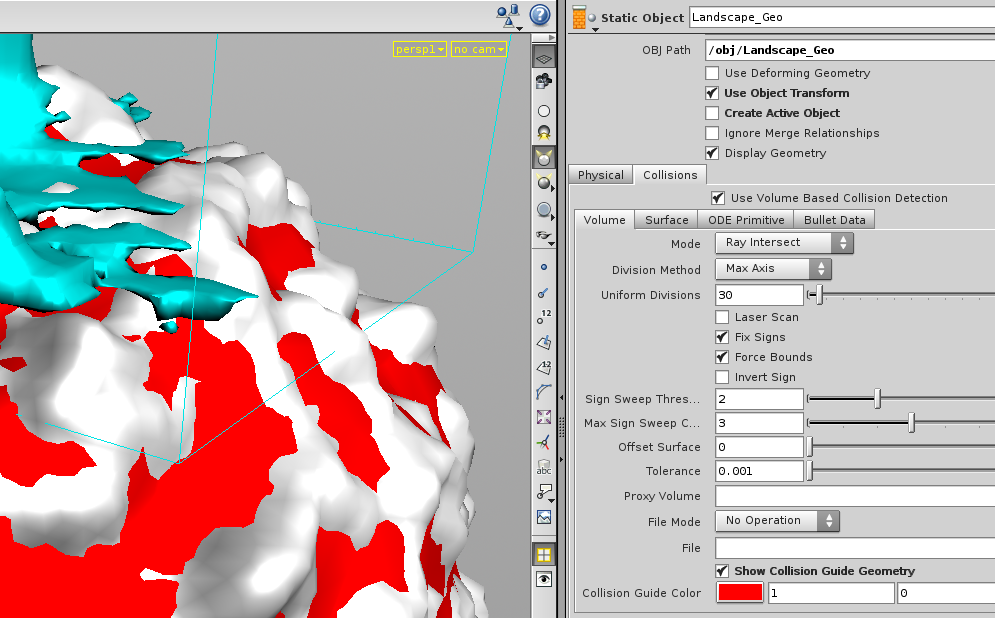Screen dimensions: 995x618
Task: Enable Use Deforming Geometry
Action: (712, 73)
